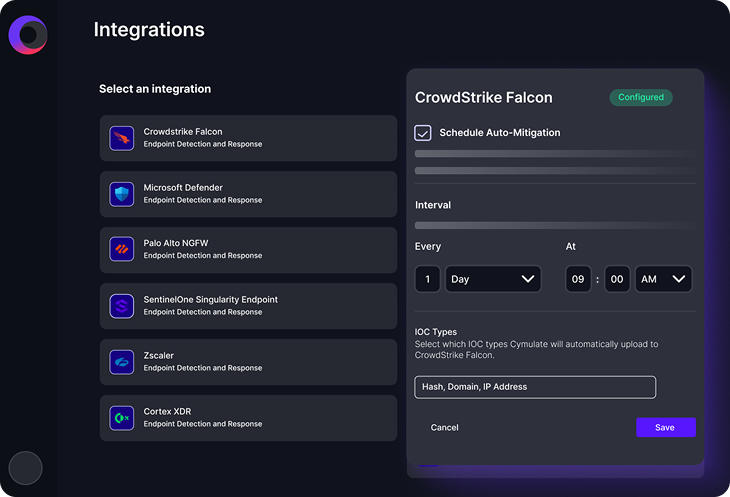Image resolution: width=730 pixels, height=497 pixels.
Task: Click the Select an integration heading
Action: tap(155, 89)
